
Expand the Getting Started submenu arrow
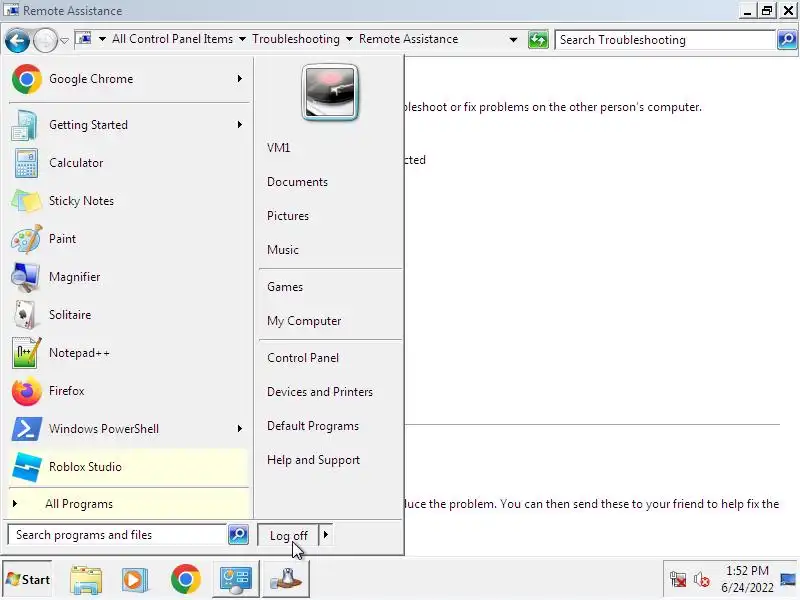[239, 124]
